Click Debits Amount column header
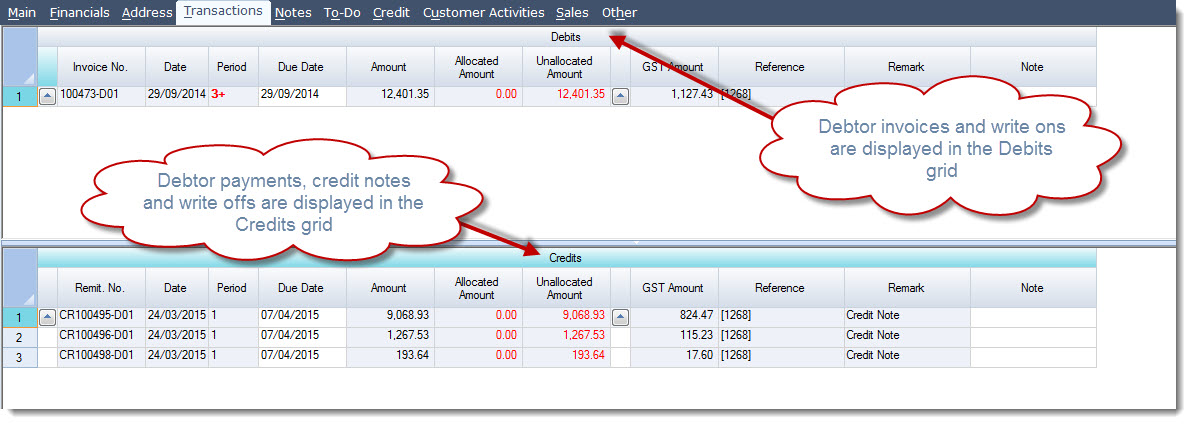This screenshot has width=1191, height=424. tap(390, 67)
